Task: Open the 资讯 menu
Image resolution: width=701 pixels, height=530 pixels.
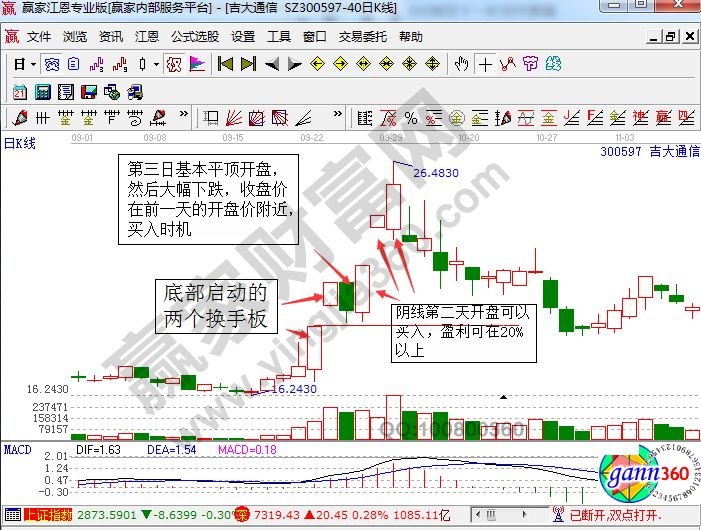Action: coord(111,37)
